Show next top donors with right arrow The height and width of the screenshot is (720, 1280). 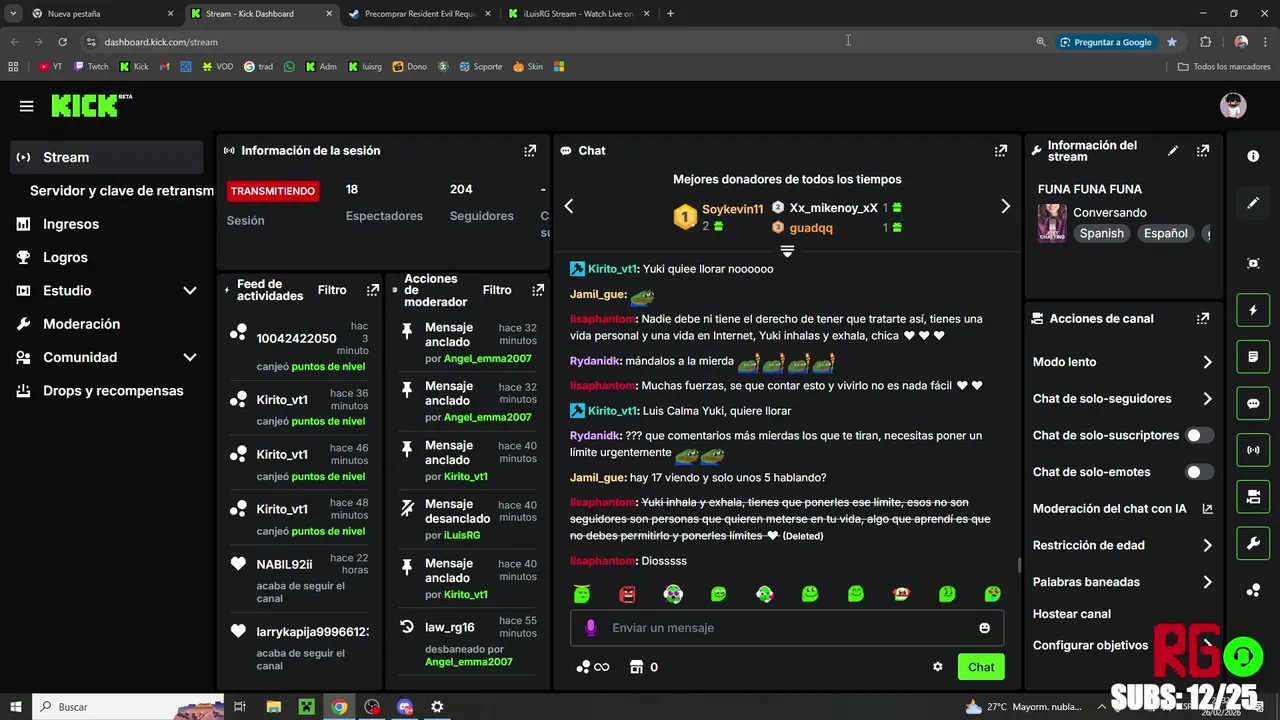tap(1005, 206)
